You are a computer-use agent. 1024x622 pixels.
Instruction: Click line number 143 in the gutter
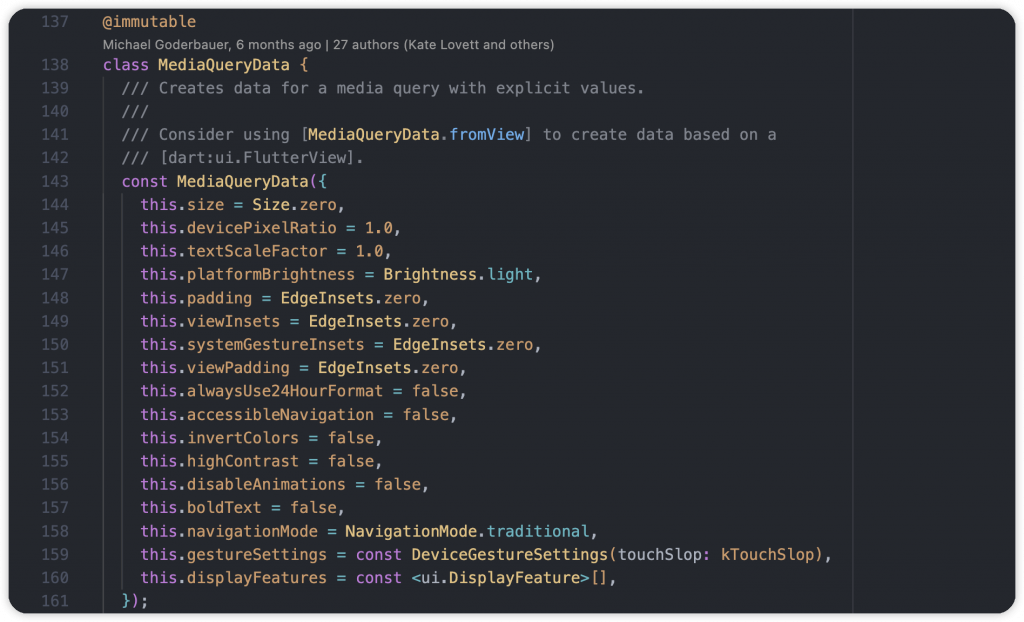point(55,181)
